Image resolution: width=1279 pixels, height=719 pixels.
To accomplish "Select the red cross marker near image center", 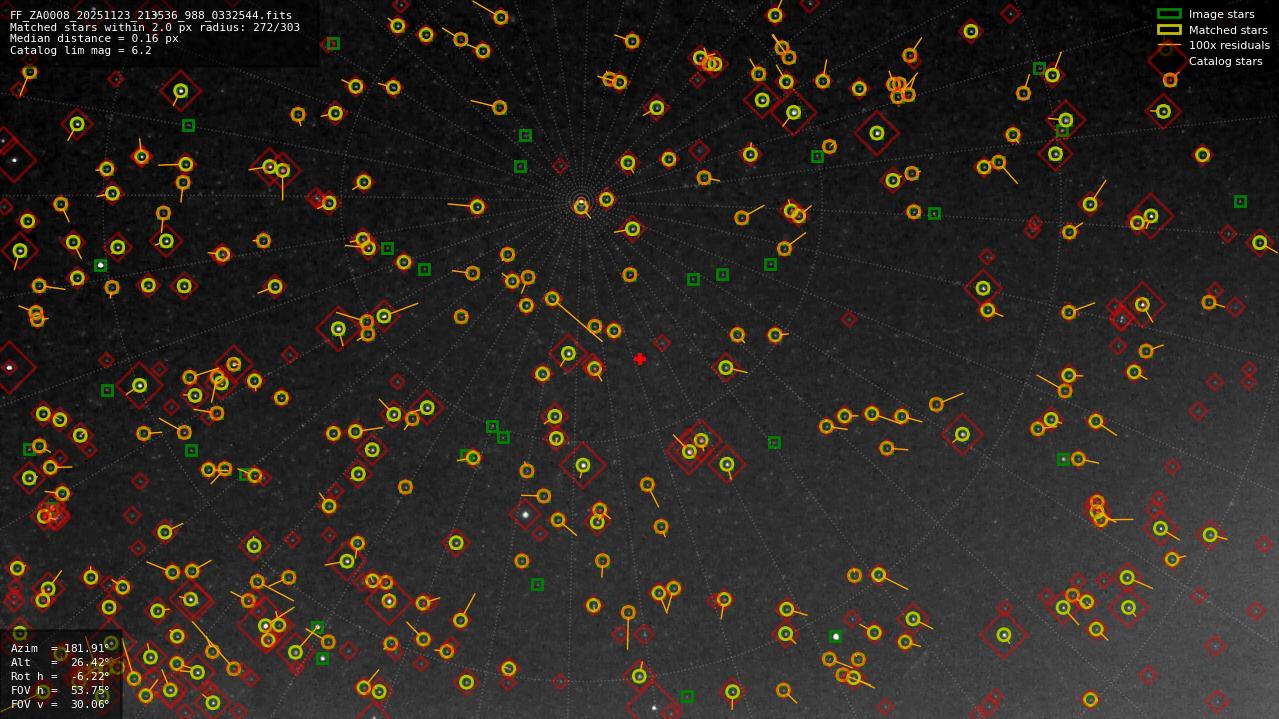I will pyautogui.click(x=641, y=359).
